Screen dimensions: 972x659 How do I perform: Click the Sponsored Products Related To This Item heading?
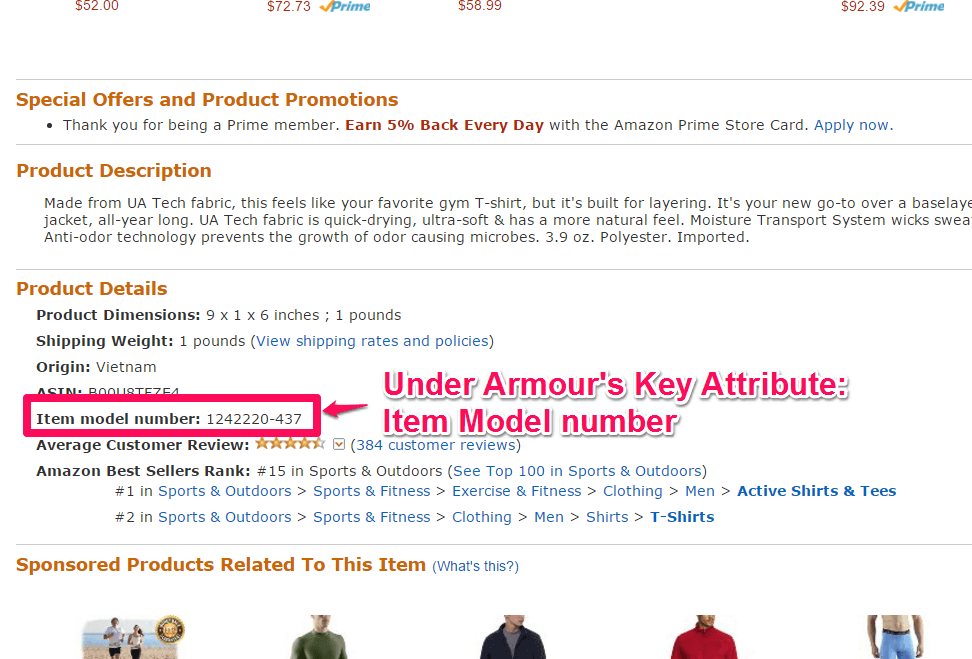(x=221, y=565)
